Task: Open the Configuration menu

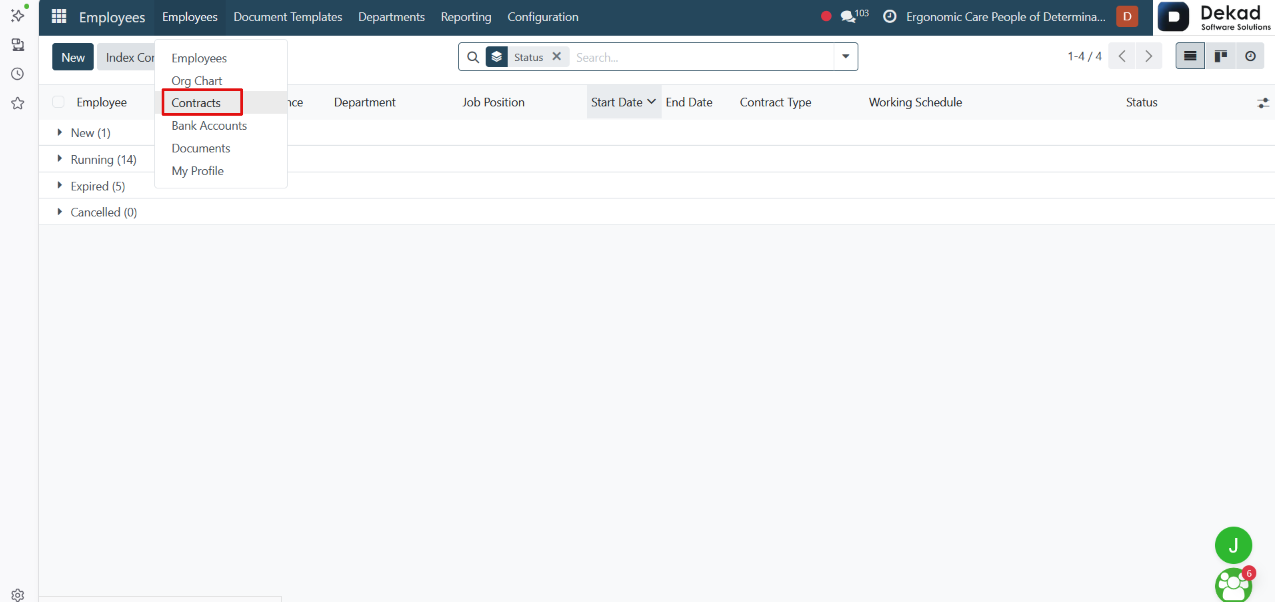Action: (543, 17)
